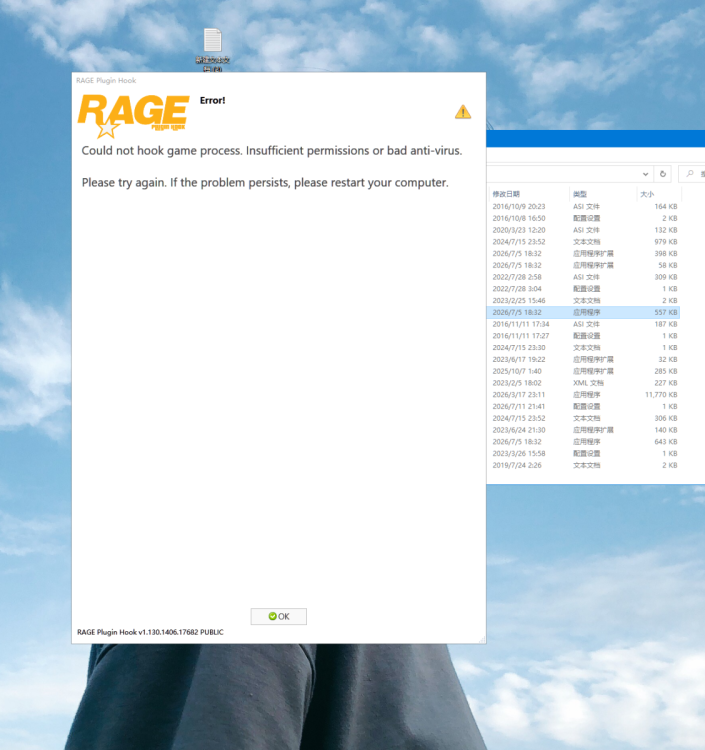
Task: Click the yellow warning triangle icon
Action: pos(463,112)
